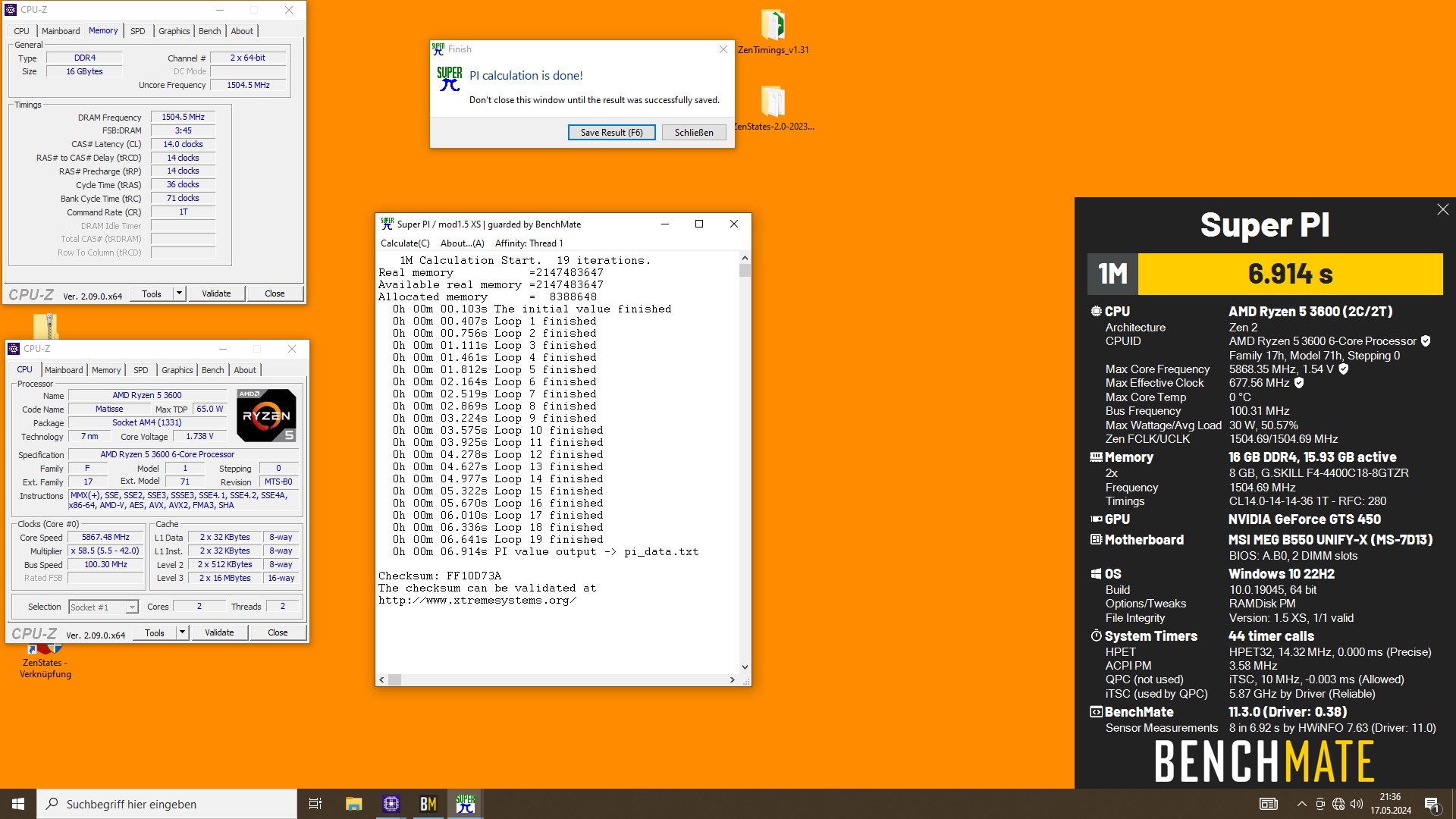This screenshot has height=819, width=1456.
Task: Click Validate in the lower CPU-Z window
Action: pyautogui.click(x=219, y=632)
